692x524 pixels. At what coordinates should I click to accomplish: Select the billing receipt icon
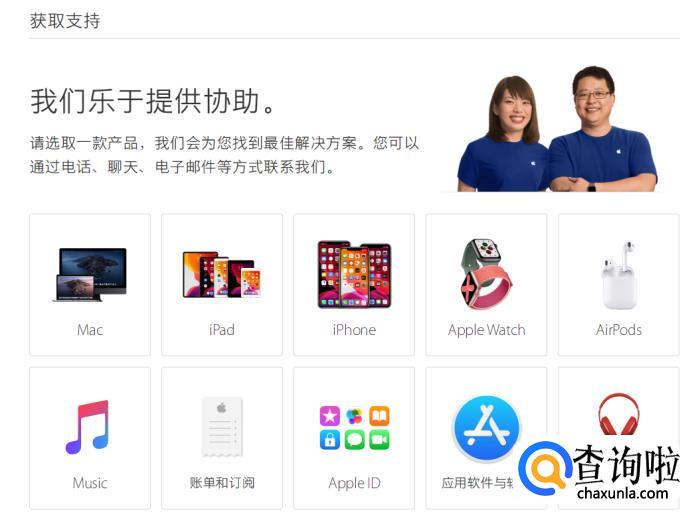(222, 427)
